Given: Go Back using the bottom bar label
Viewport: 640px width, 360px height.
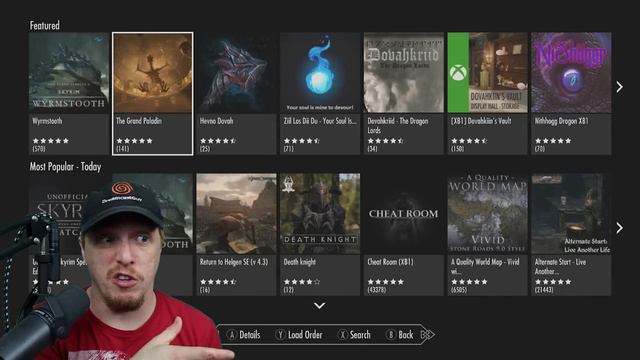Looking at the screenshot, I should (x=406, y=335).
